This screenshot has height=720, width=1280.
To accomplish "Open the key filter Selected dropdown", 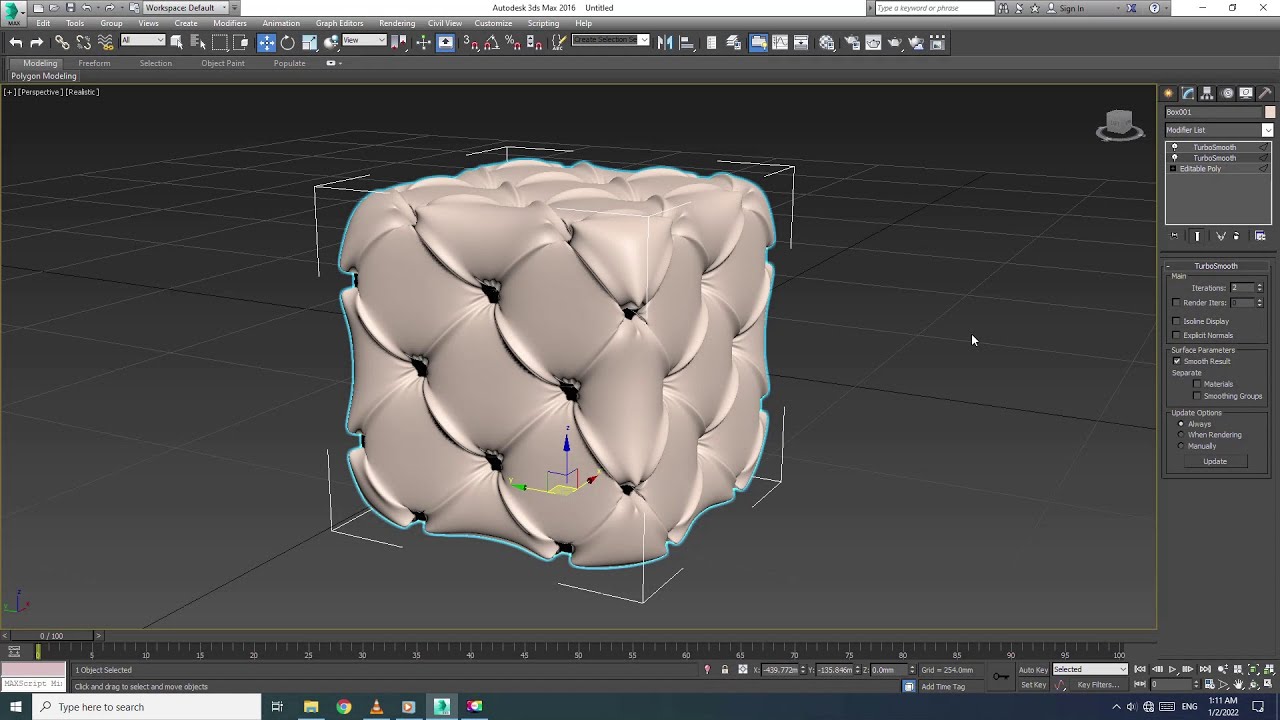I will [1090, 669].
